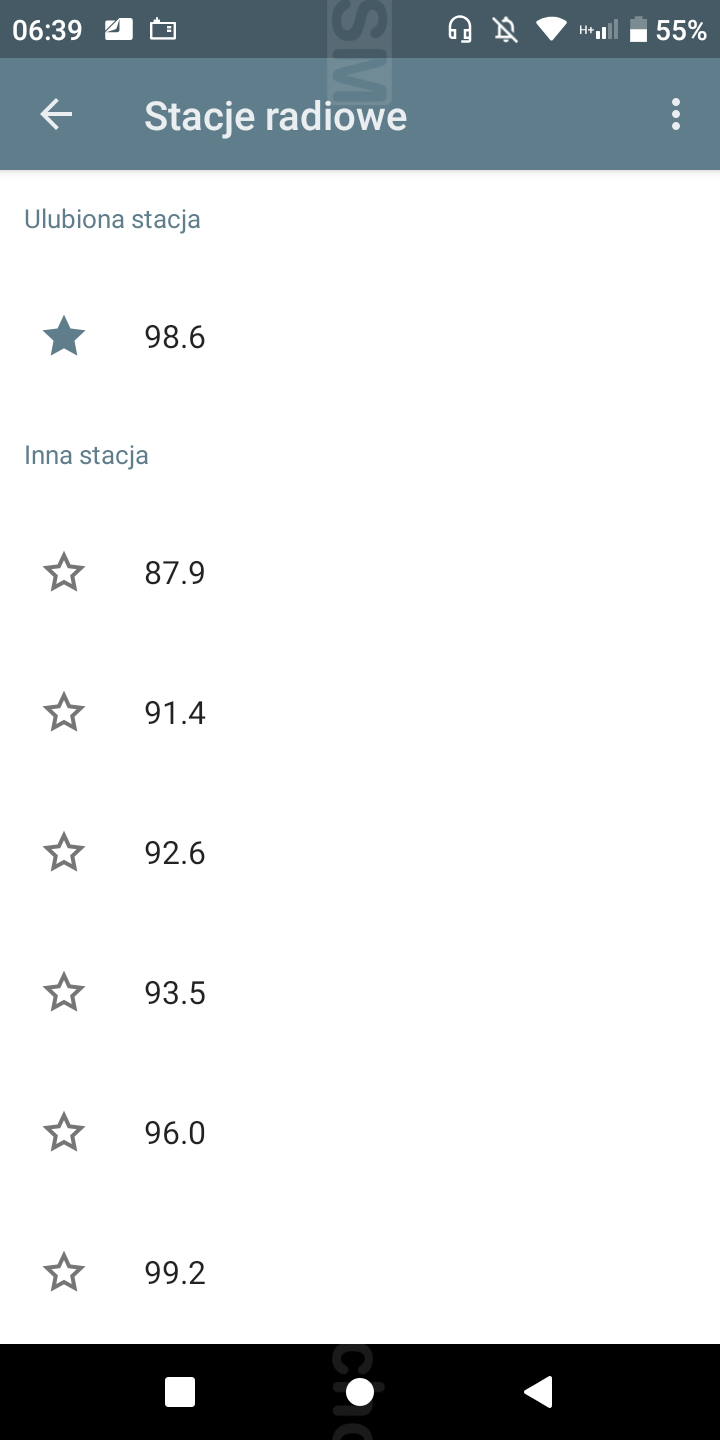This screenshot has width=720, height=1440.
Task: Choose the 93.5 station entry
Action: [175, 993]
